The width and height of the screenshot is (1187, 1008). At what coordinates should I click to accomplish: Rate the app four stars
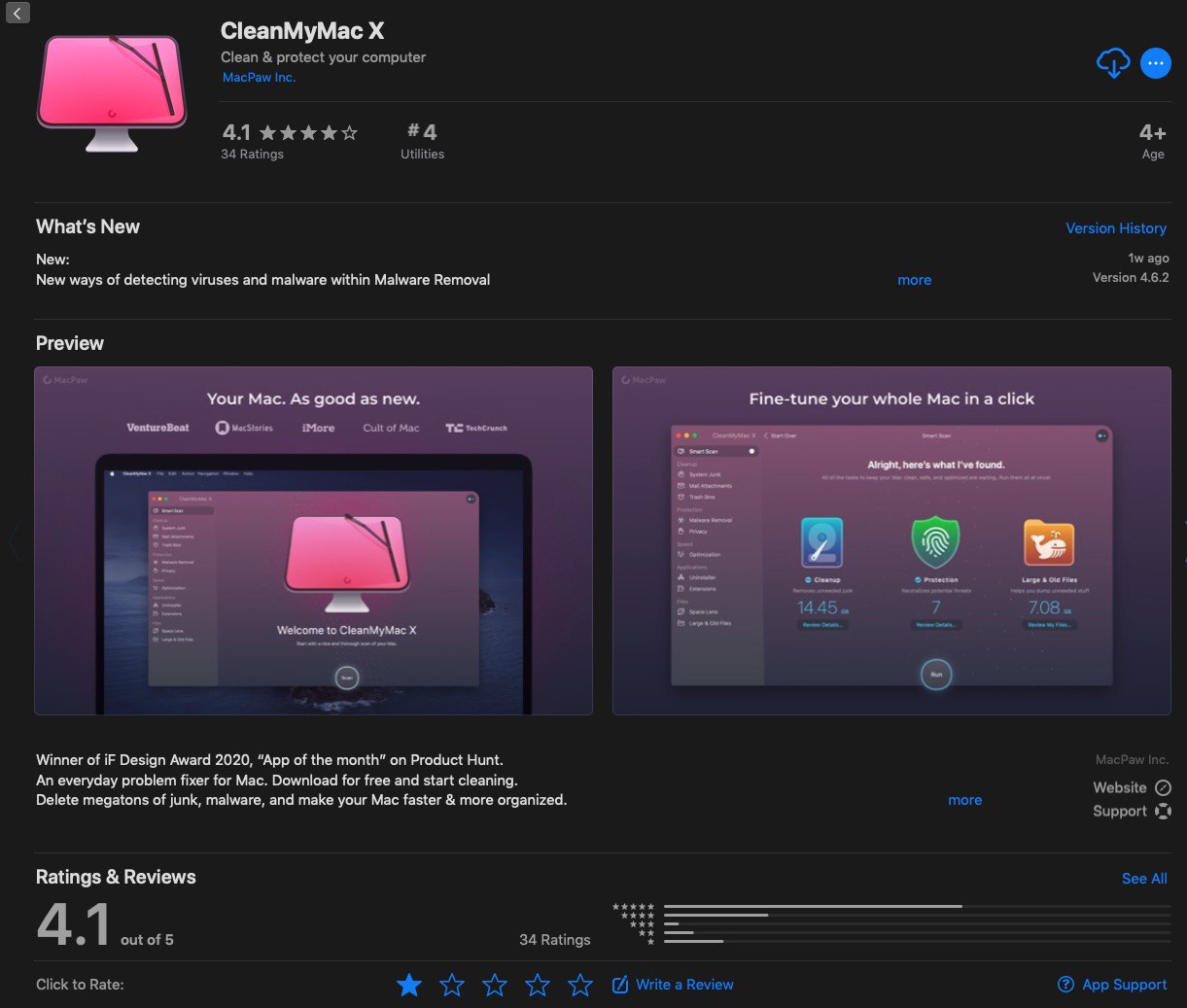538,985
